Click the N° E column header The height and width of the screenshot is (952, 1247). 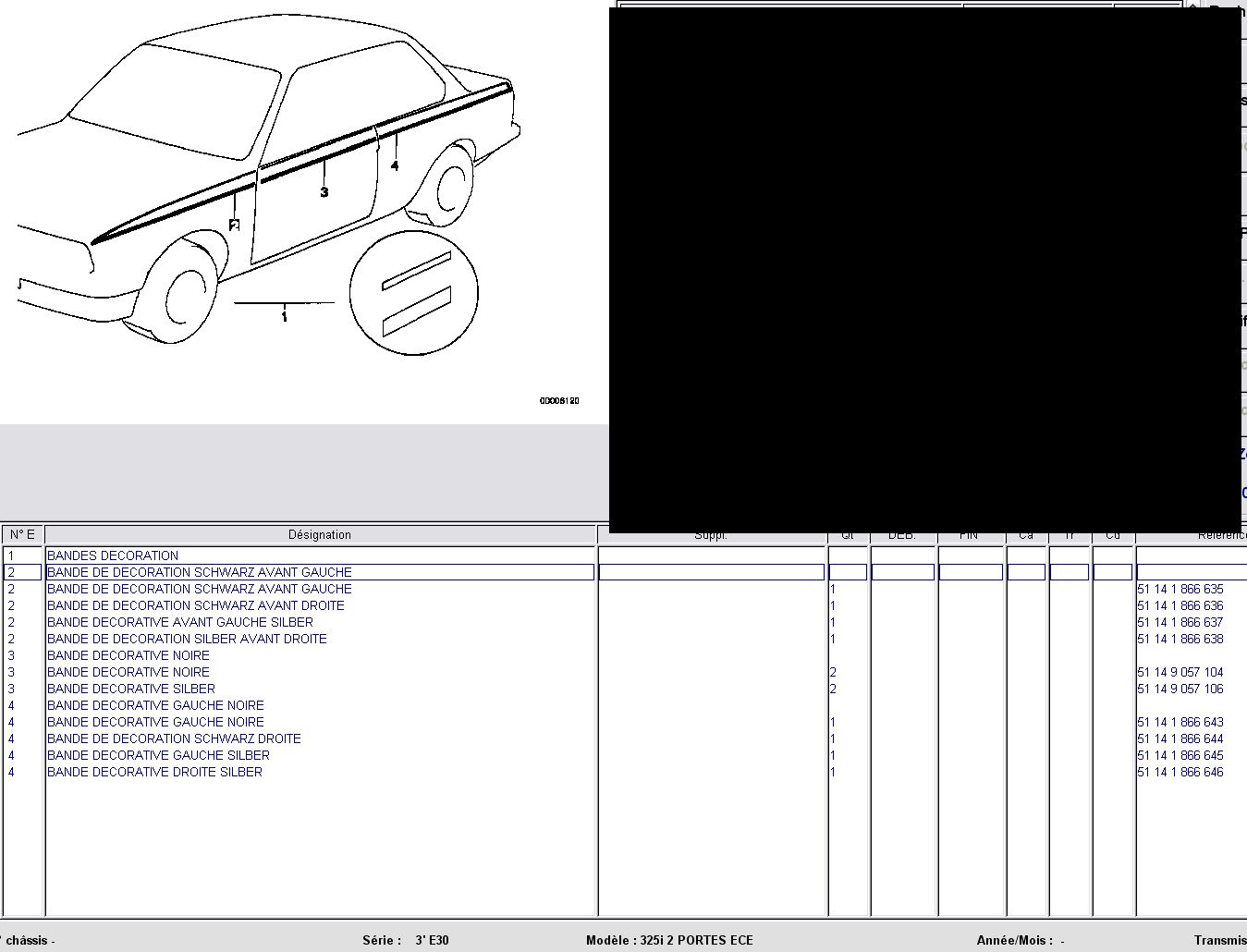(23, 534)
